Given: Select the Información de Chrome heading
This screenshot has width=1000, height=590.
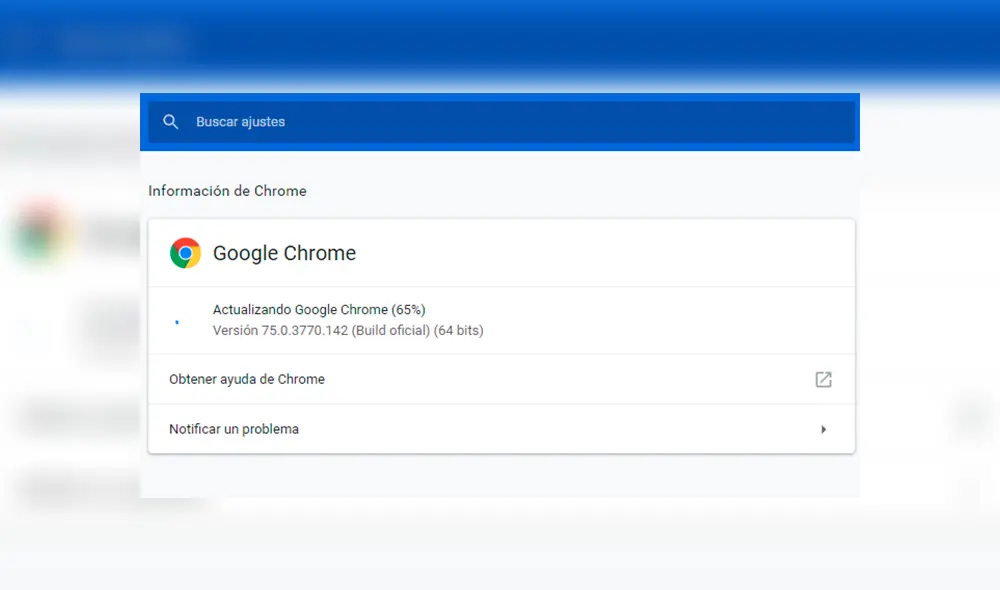Looking at the screenshot, I should point(227,190).
